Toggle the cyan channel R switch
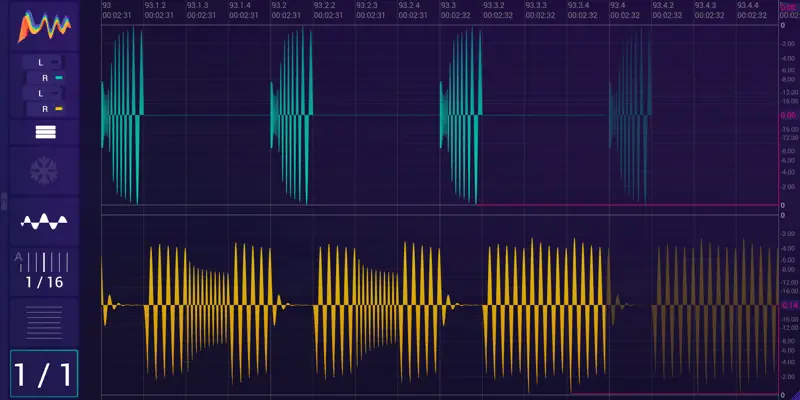This screenshot has width=800, height=400. (x=43, y=77)
